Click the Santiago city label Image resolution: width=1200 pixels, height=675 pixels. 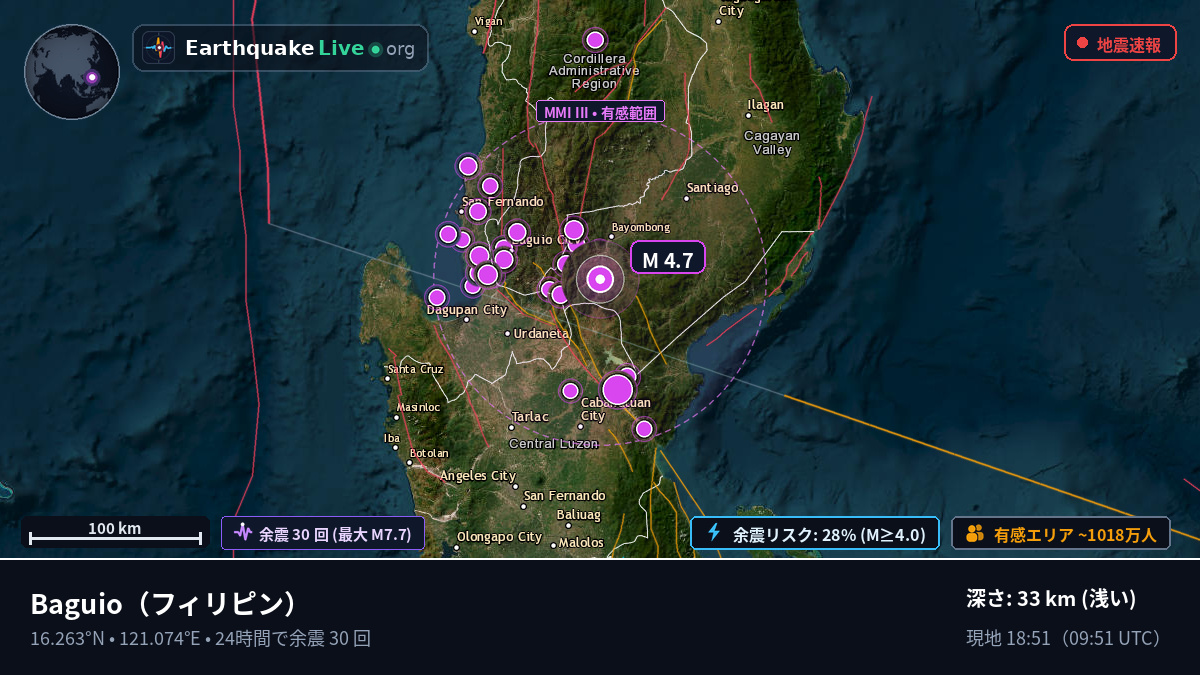point(712,187)
